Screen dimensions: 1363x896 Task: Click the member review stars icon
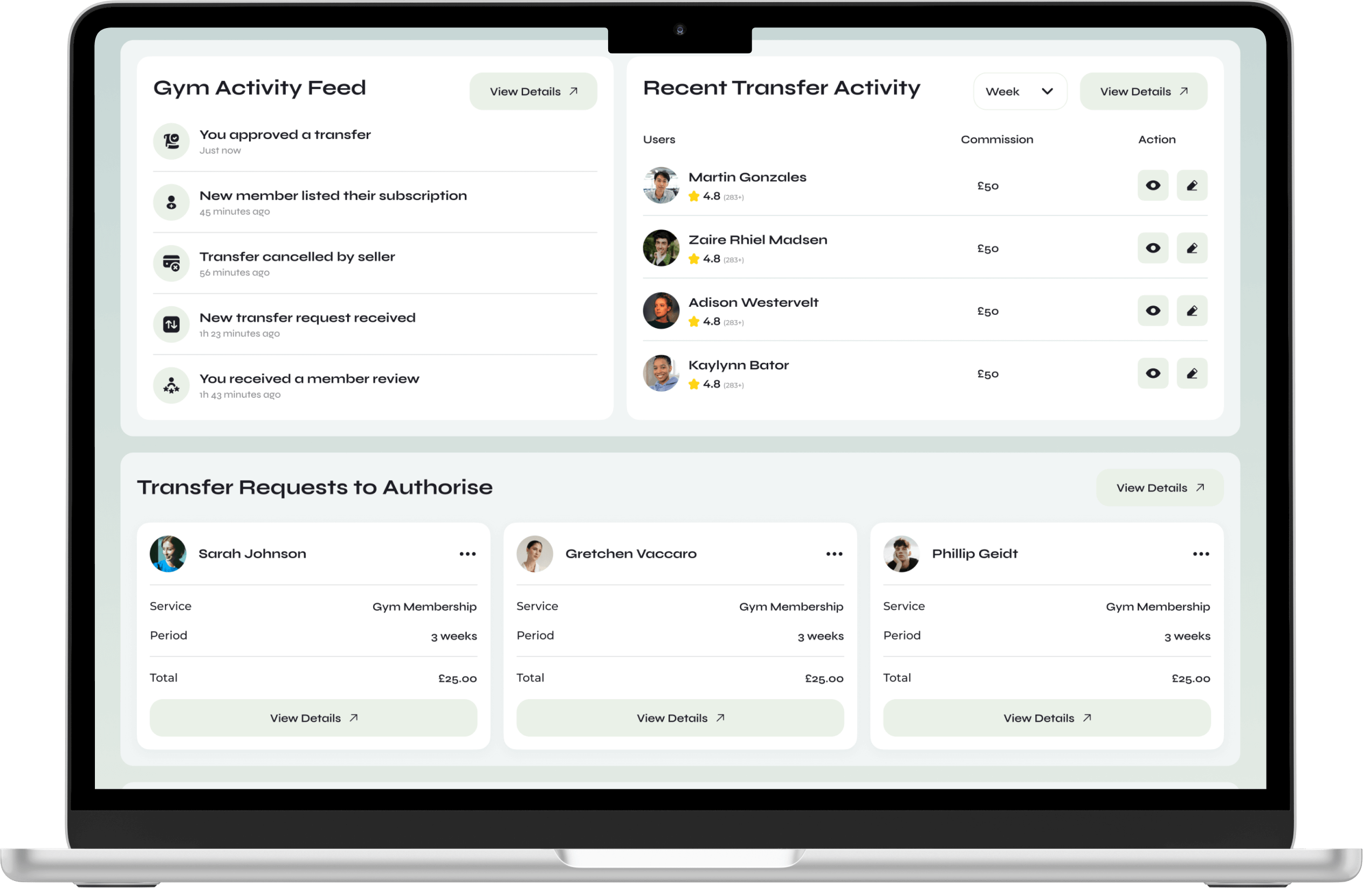[x=171, y=385]
